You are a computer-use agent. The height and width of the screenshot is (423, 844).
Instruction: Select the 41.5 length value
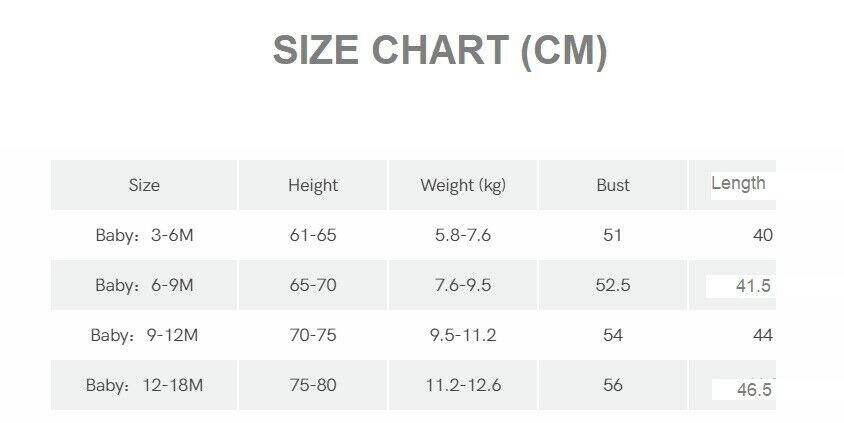pos(753,286)
